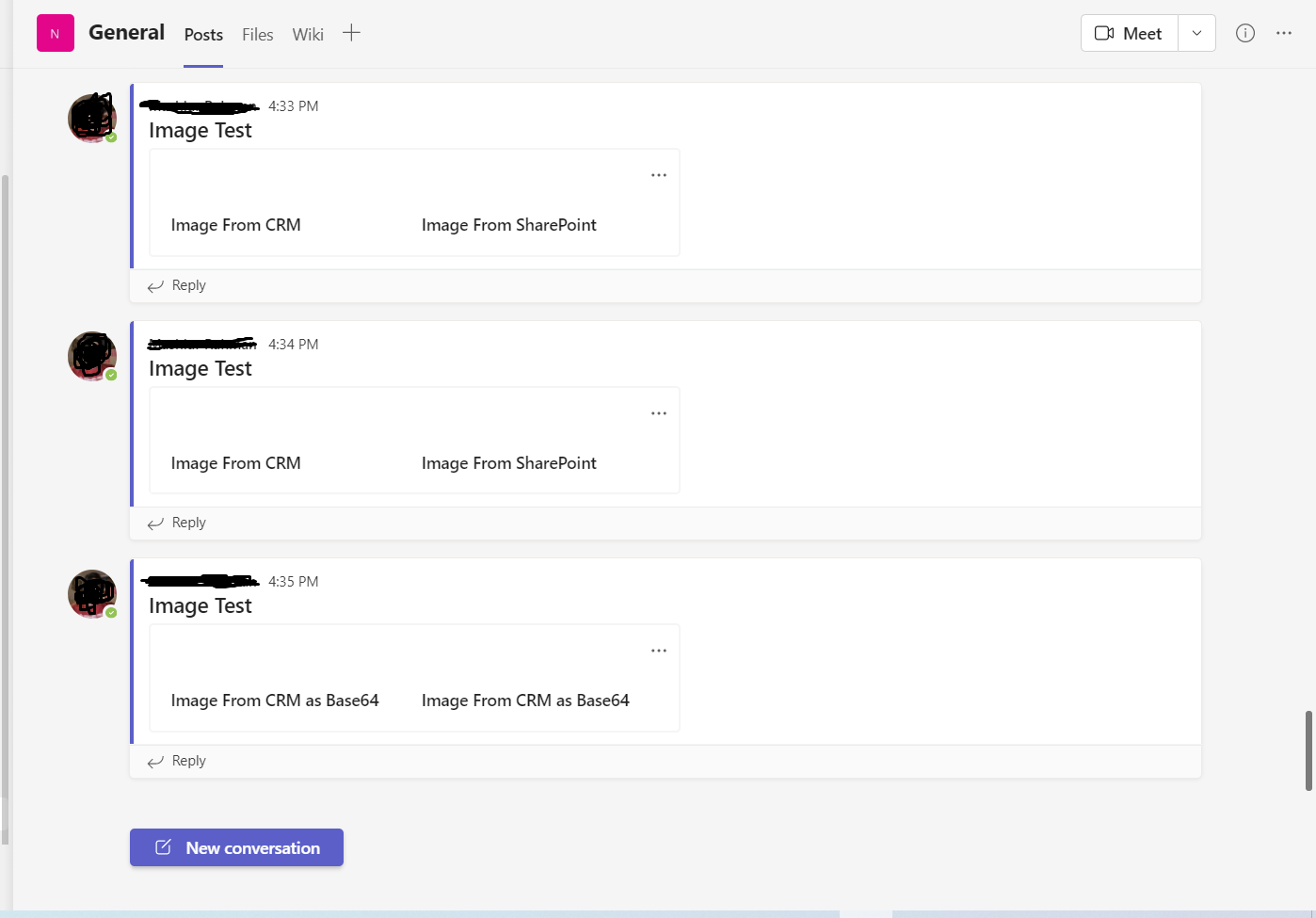Switch to the Files tab
This screenshot has width=1316, height=918.
pos(257,35)
